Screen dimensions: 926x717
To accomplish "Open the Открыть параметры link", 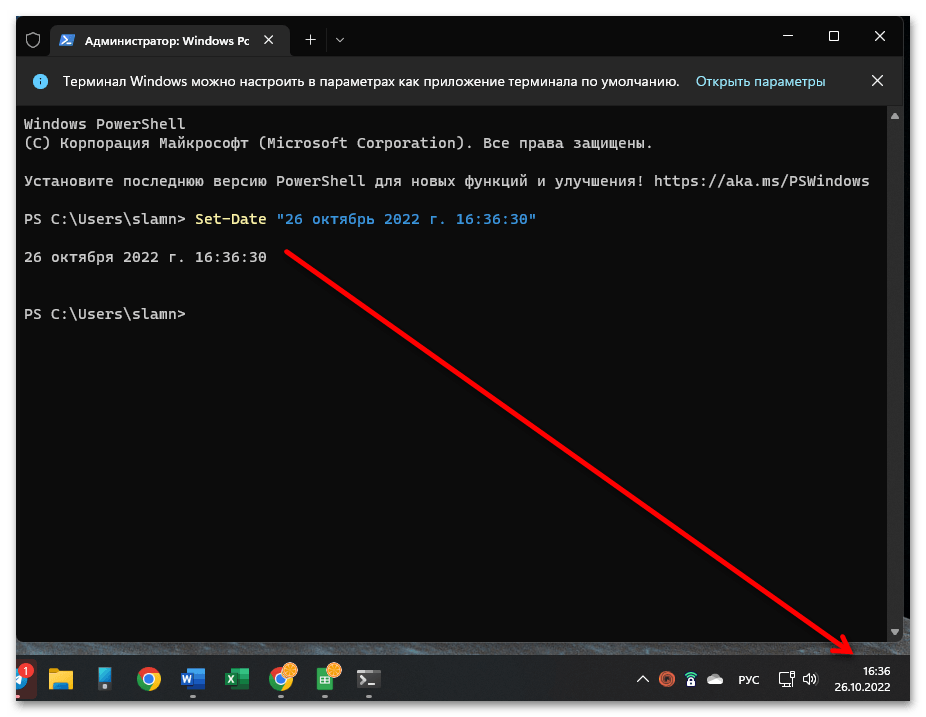I will tap(760, 82).
